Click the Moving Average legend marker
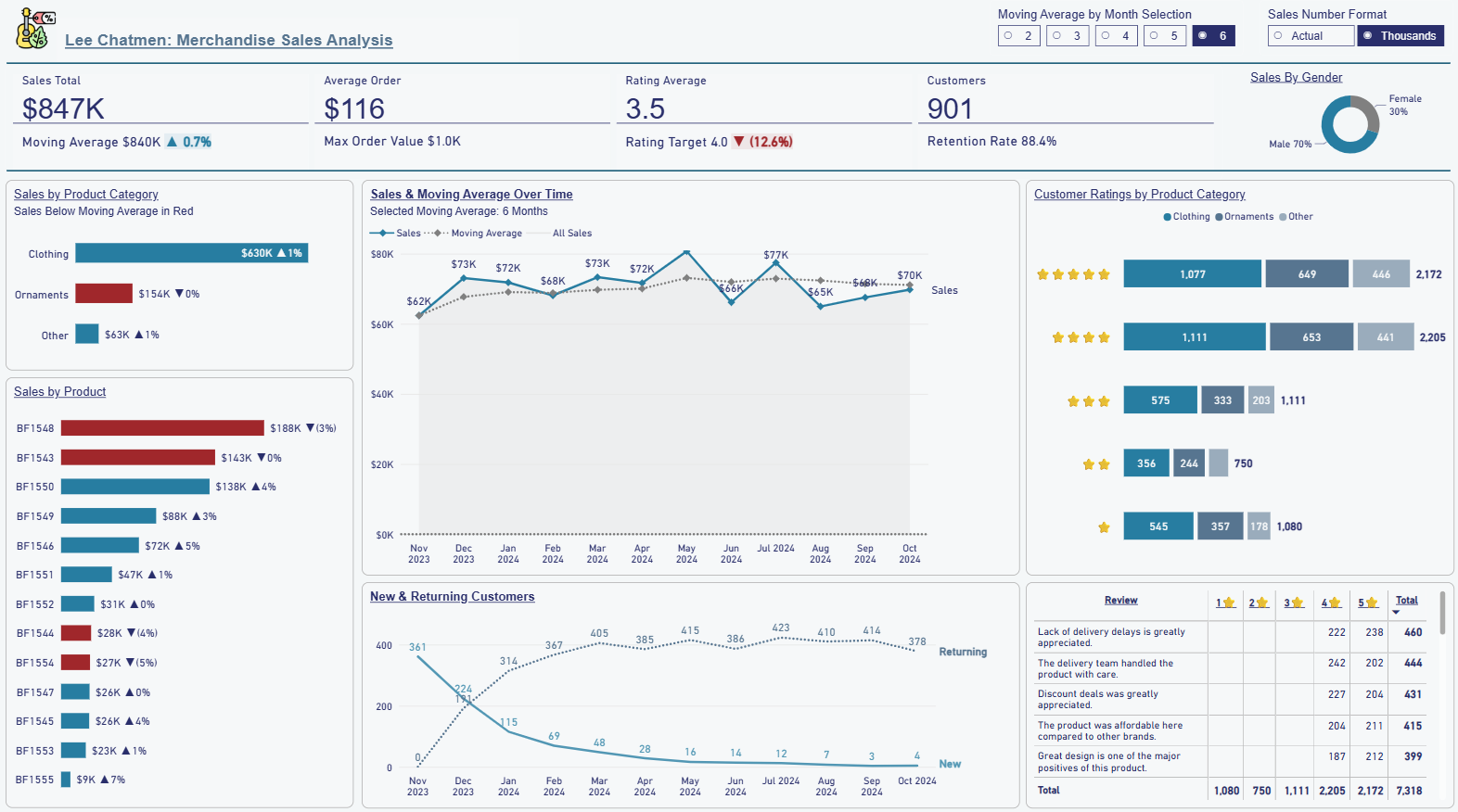Screen dimensions: 1458x812 tap(437, 234)
